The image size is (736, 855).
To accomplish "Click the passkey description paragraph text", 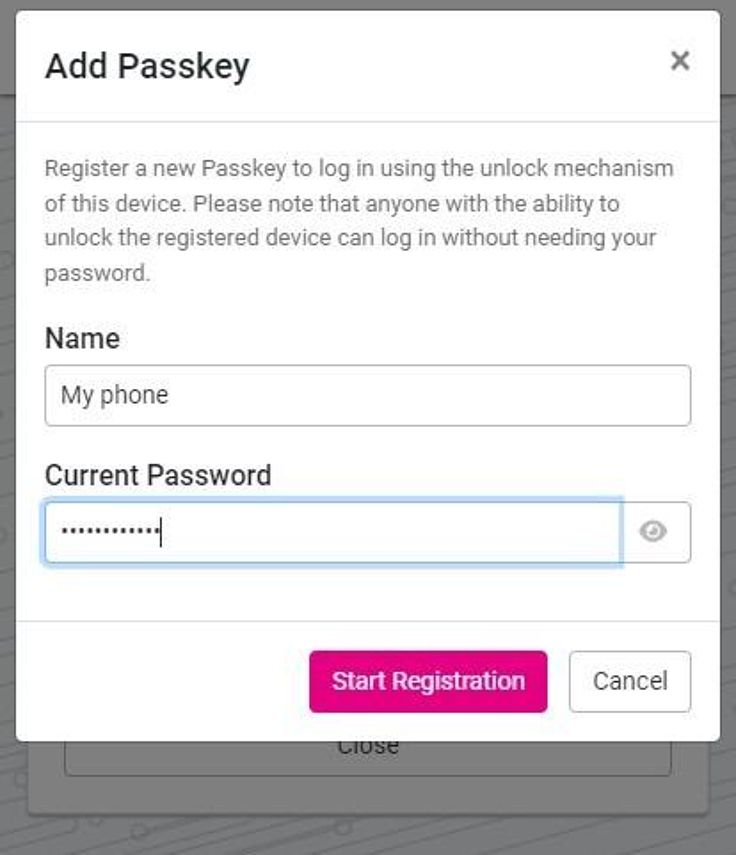I will [x=359, y=220].
